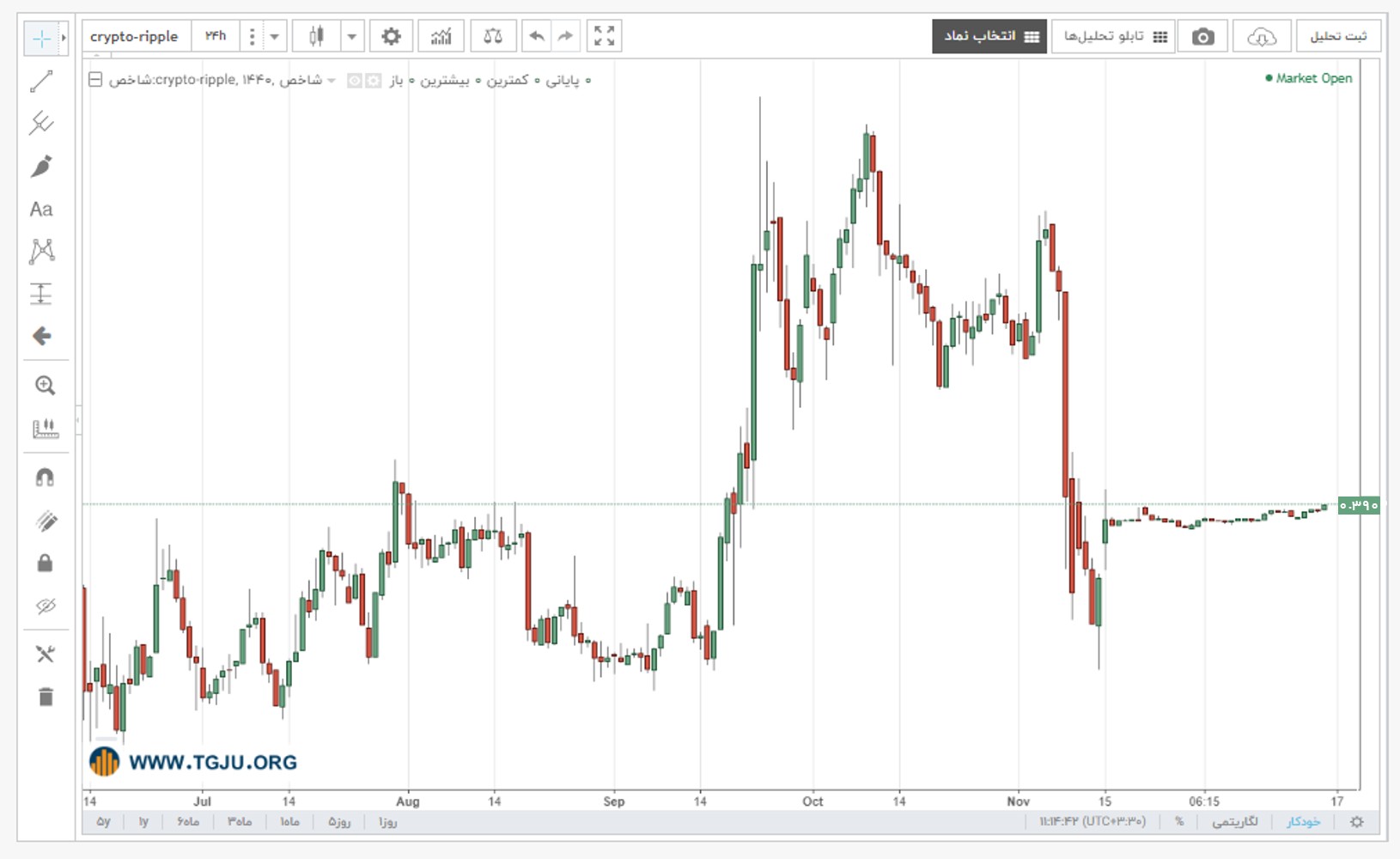
Task: Click the crypto-ripple symbol field
Action: [x=135, y=36]
